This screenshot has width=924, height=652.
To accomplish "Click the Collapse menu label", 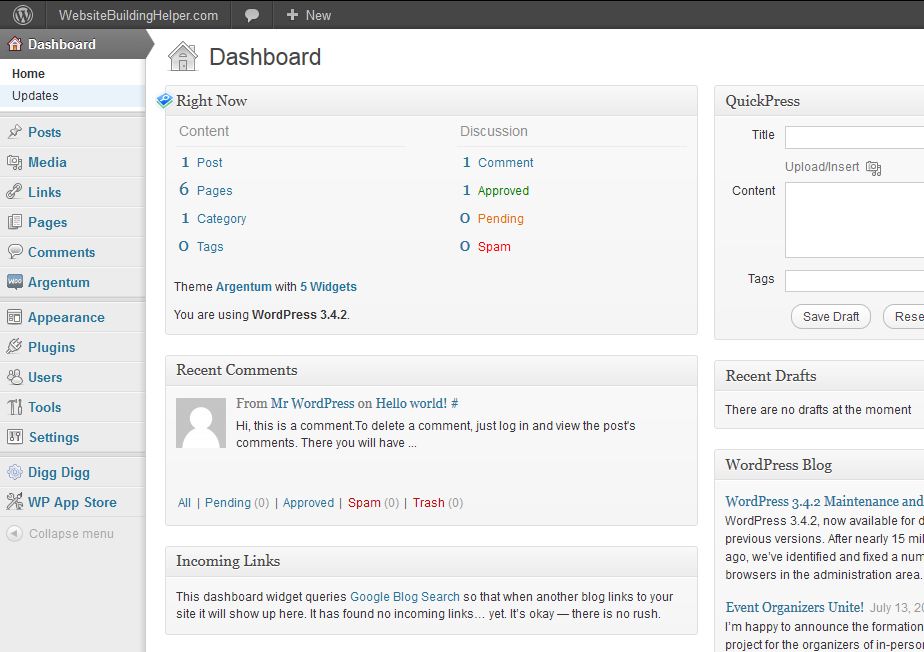I will tap(71, 534).
